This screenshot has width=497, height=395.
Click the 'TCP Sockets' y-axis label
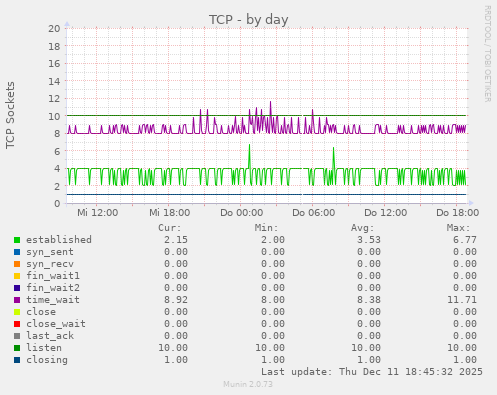click(10, 115)
